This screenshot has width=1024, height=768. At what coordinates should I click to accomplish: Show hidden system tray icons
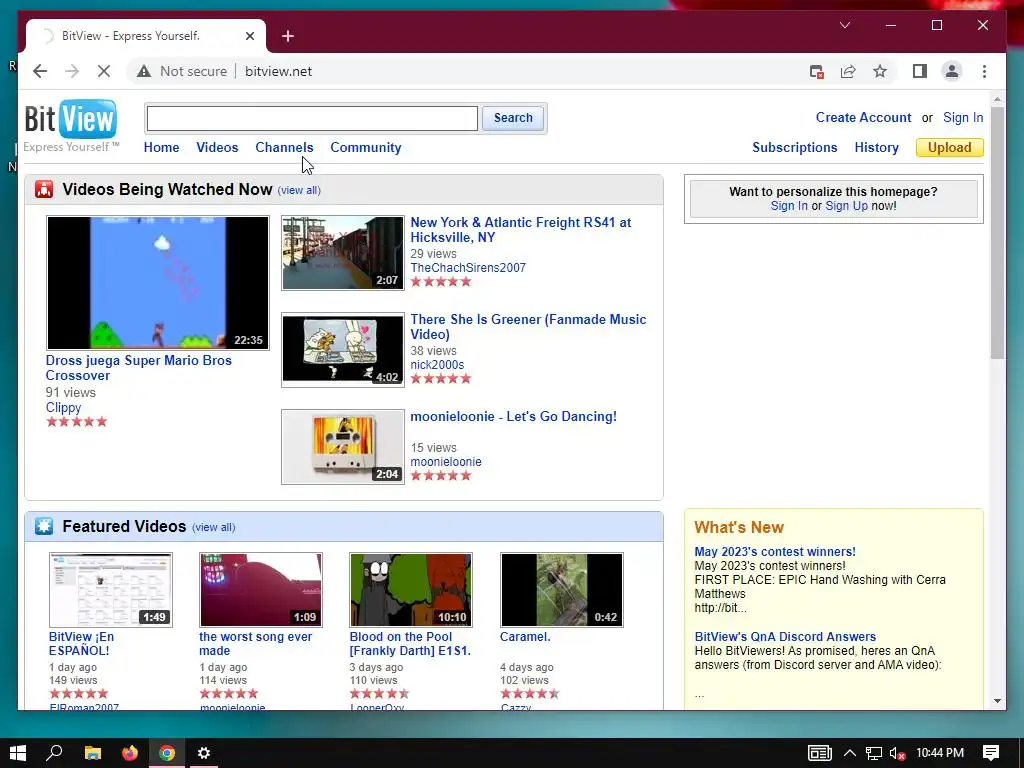pos(850,753)
